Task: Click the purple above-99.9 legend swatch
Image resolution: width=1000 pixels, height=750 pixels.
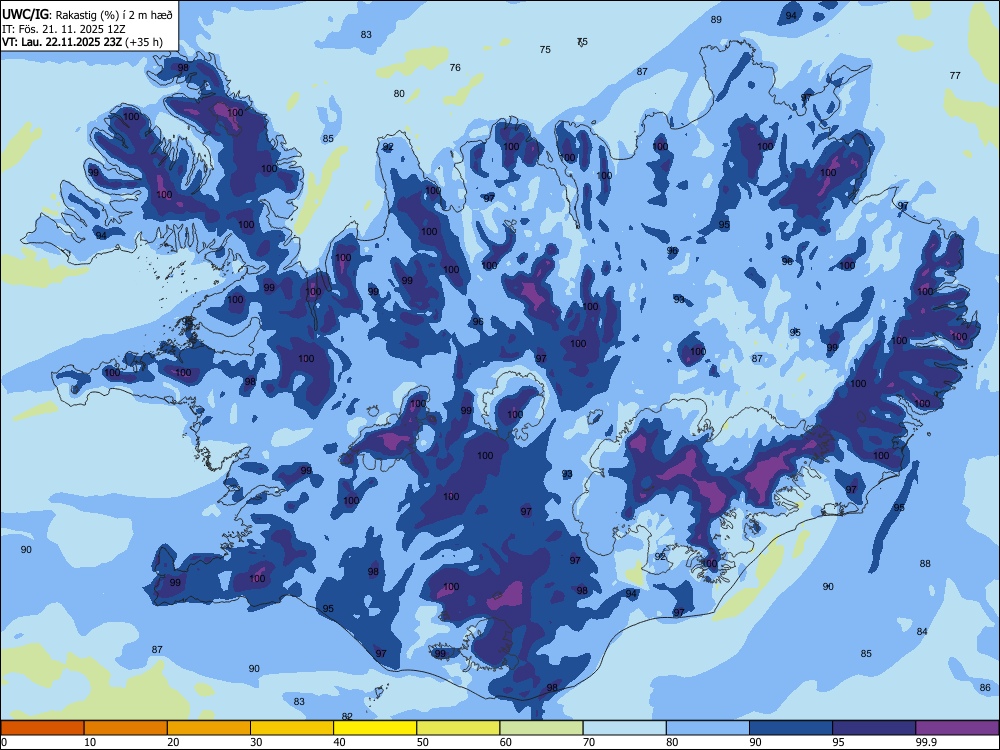Action: click(x=957, y=728)
